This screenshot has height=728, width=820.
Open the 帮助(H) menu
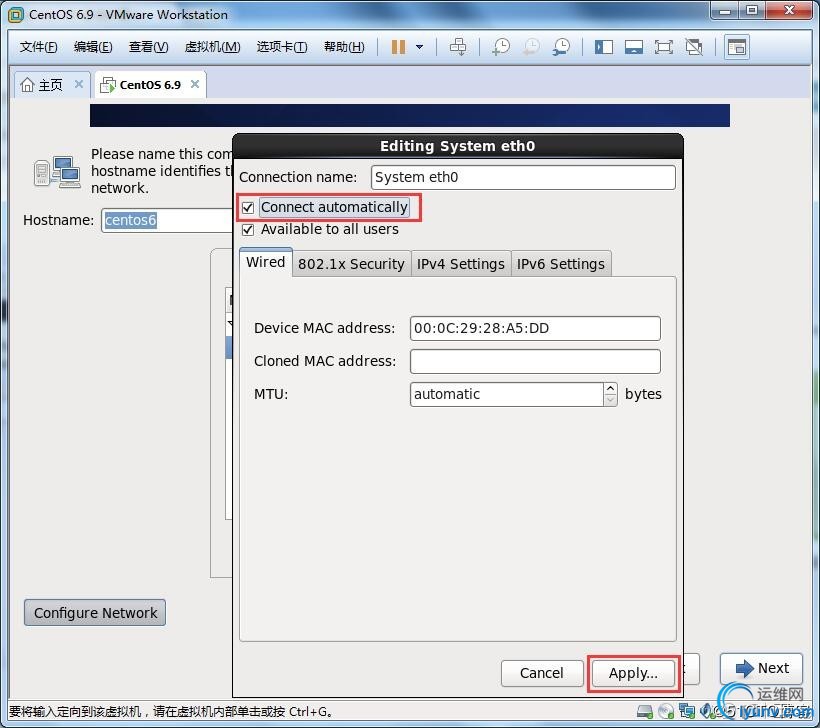[x=344, y=47]
